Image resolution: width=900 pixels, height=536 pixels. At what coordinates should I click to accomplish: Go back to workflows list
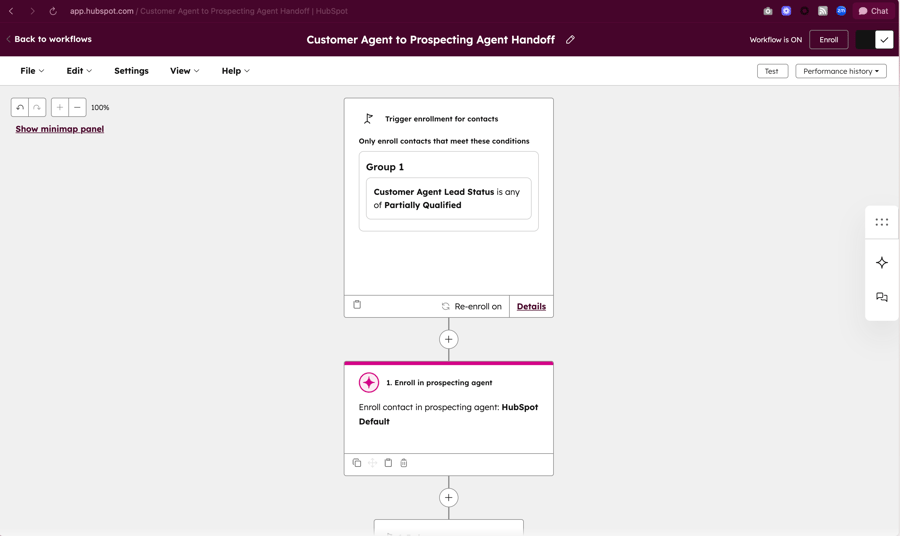click(49, 39)
